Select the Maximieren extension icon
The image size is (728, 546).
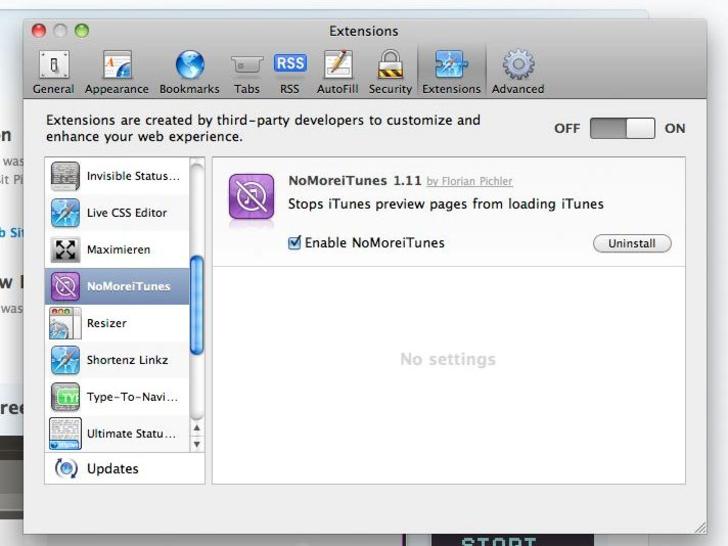[65, 249]
